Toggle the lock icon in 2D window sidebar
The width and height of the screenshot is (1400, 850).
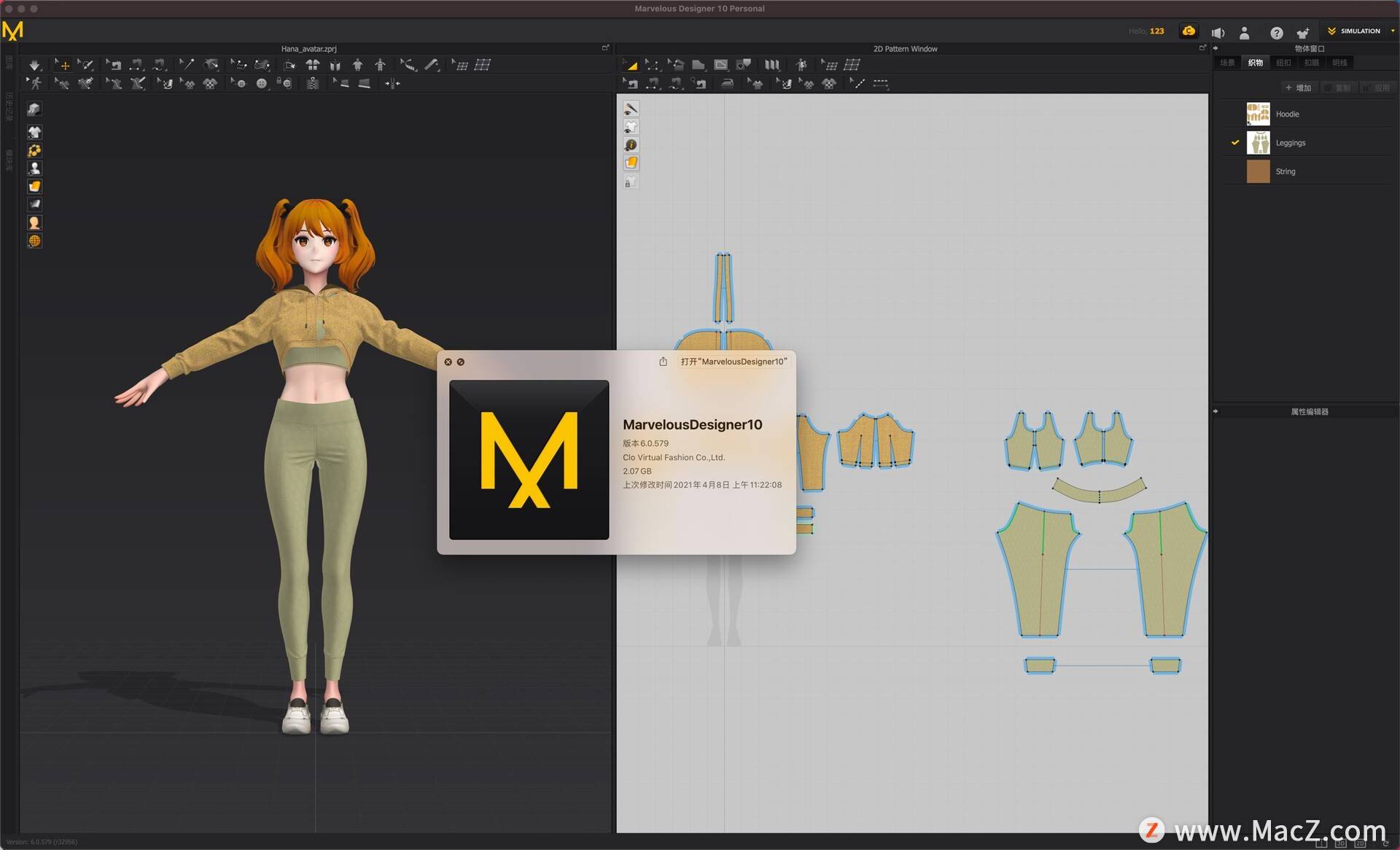coord(630,182)
